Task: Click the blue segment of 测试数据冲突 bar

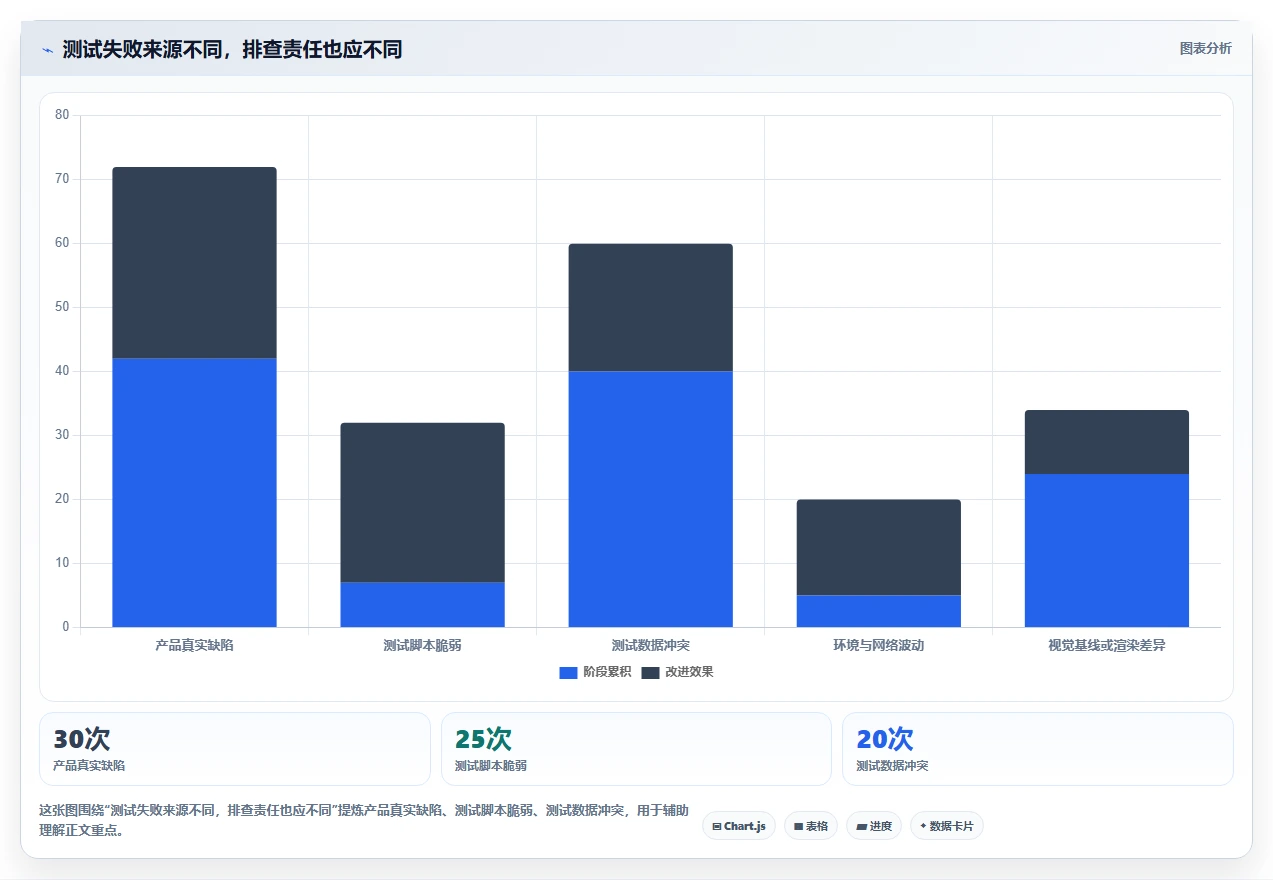Action: click(x=650, y=499)
